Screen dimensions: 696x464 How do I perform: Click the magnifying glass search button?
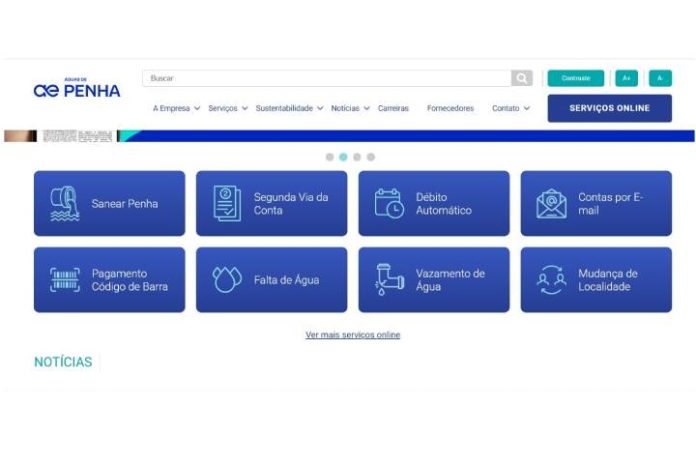(x=522, y=78)
